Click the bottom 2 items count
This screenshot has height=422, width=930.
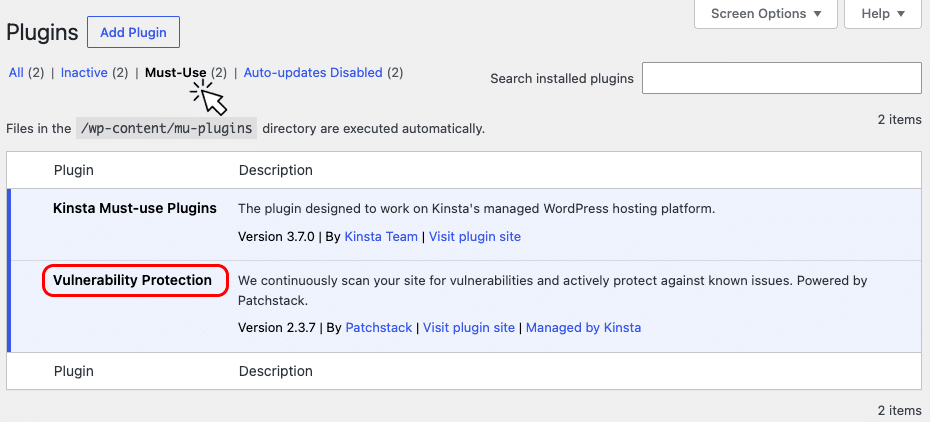tap(900, 410)
